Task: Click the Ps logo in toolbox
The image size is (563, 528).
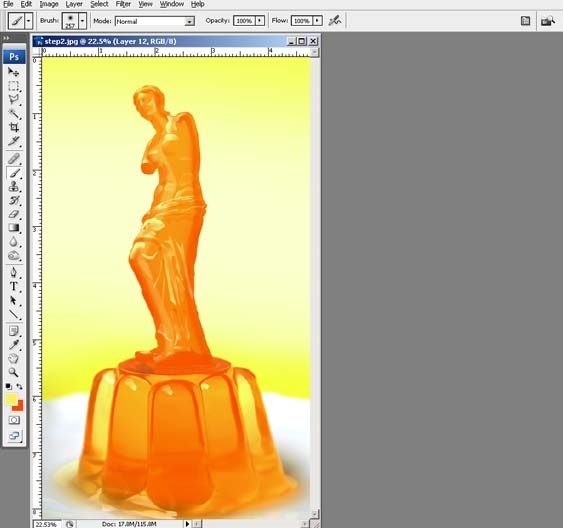Action: coord(14,57)
